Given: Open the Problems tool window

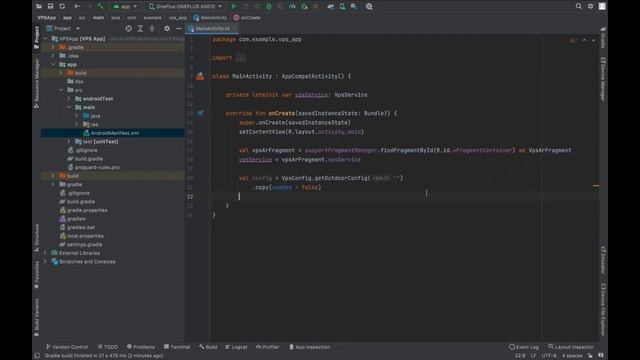Looking at the screenshot, I should point(141,347).
